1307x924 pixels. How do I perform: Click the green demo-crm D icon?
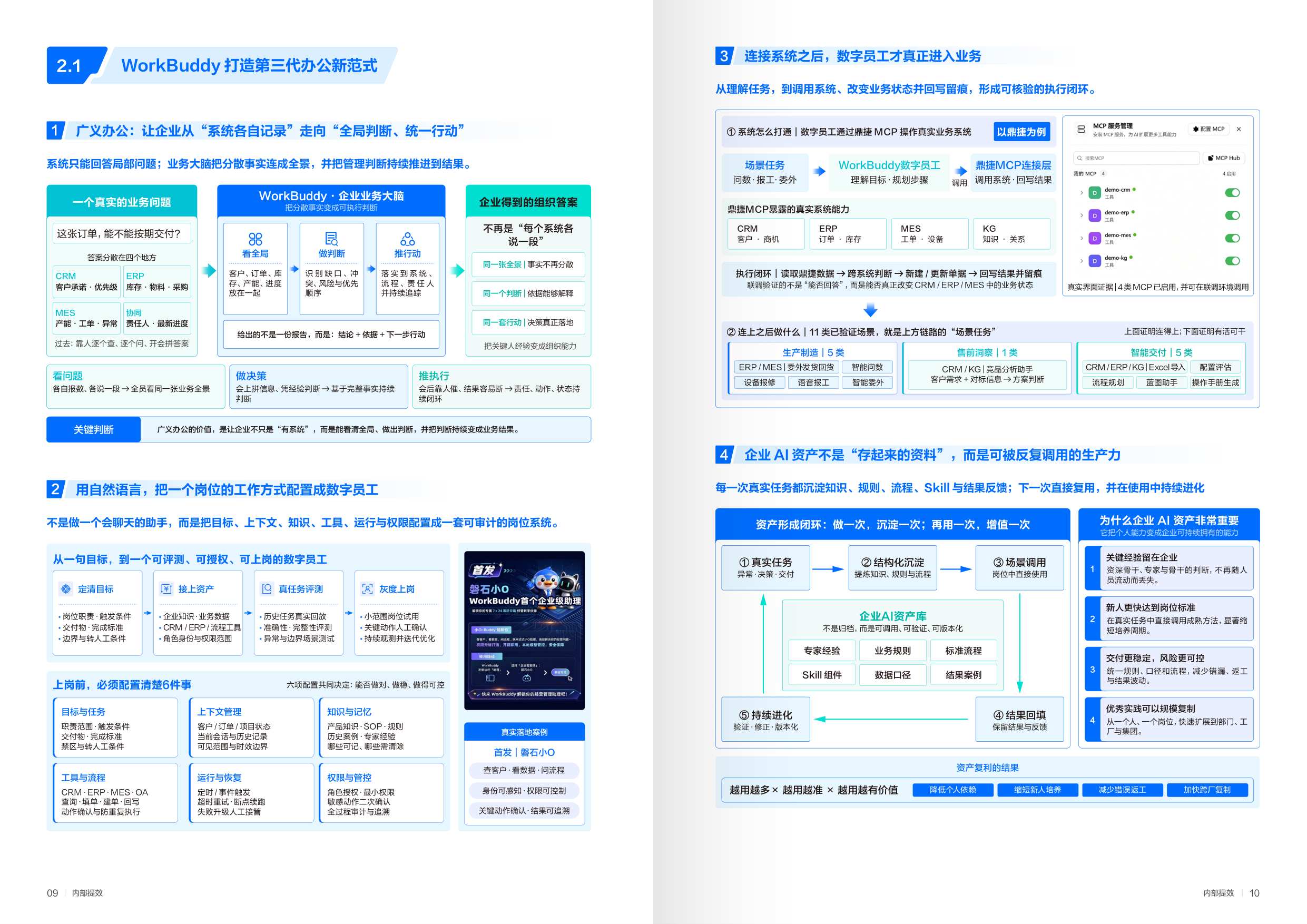coord(1094,193)
